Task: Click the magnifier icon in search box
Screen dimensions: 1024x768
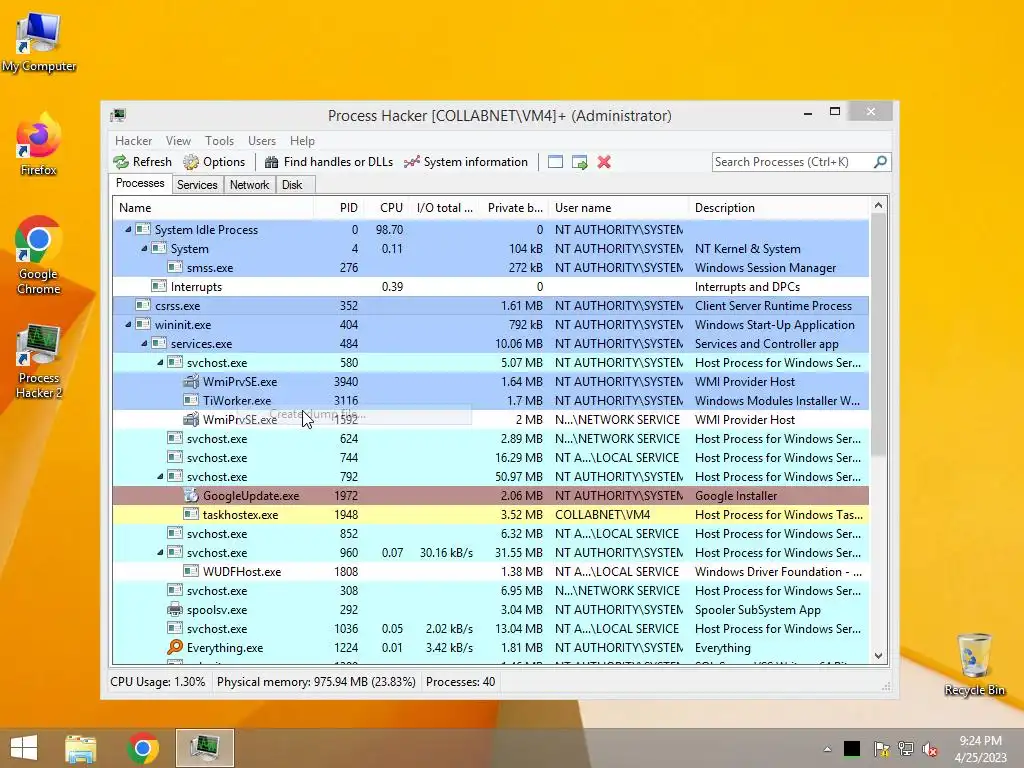Action: click(880, 161)
